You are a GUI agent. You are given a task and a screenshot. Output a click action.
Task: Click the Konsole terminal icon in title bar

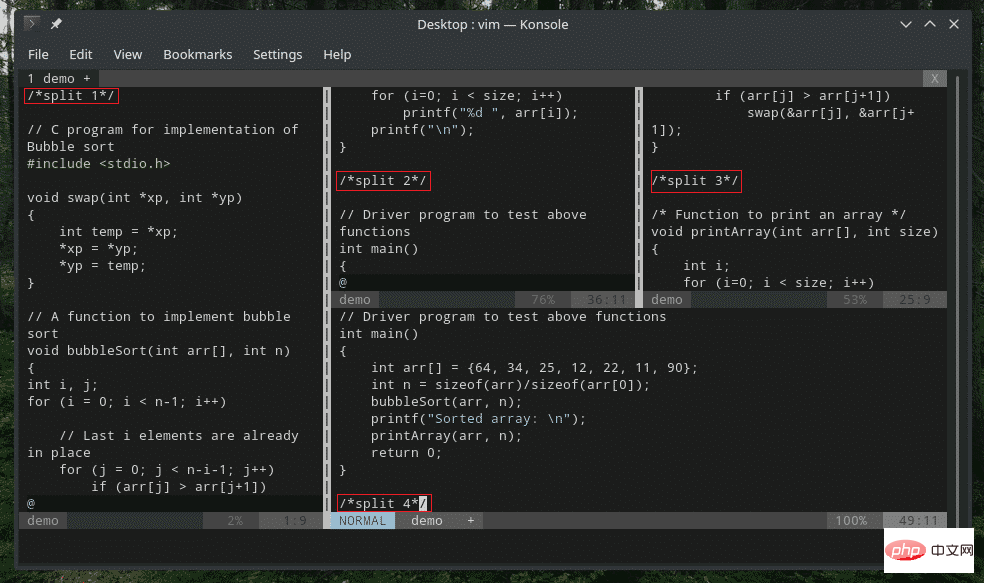(32, 23)
